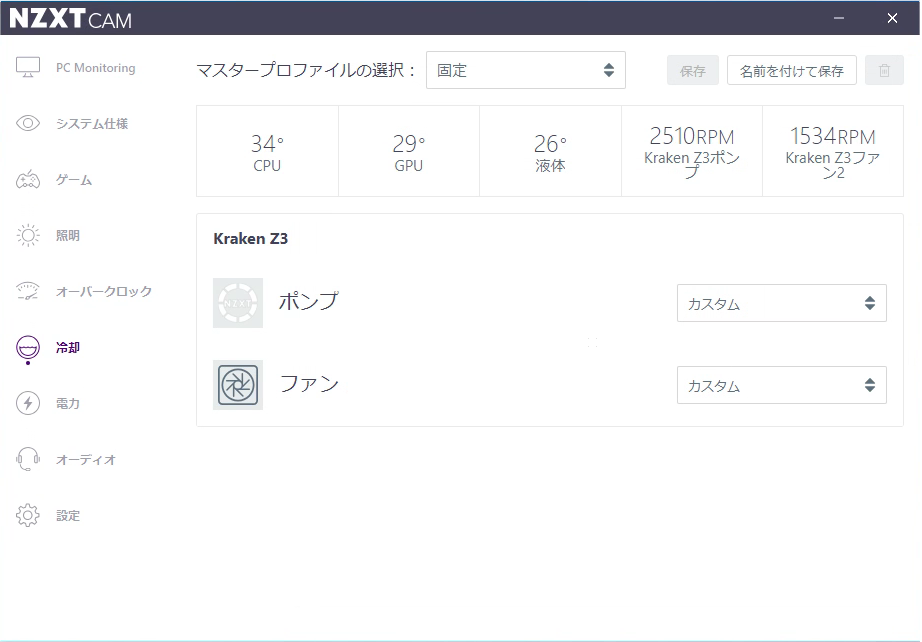Open the 照明 lighting section

point(68,235)
